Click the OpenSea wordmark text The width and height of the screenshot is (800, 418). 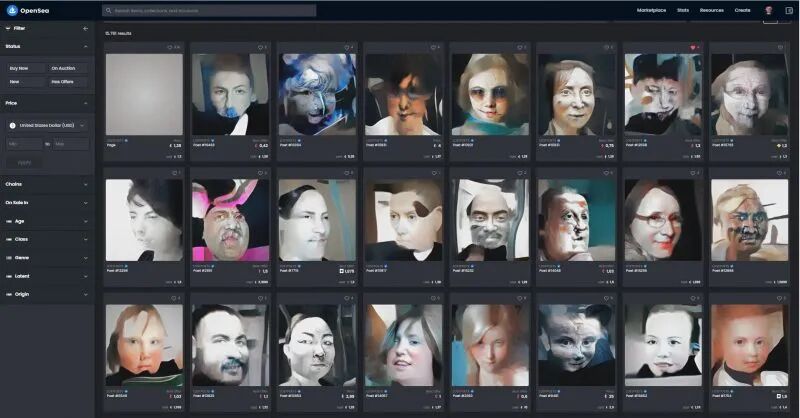click(35, 11)
